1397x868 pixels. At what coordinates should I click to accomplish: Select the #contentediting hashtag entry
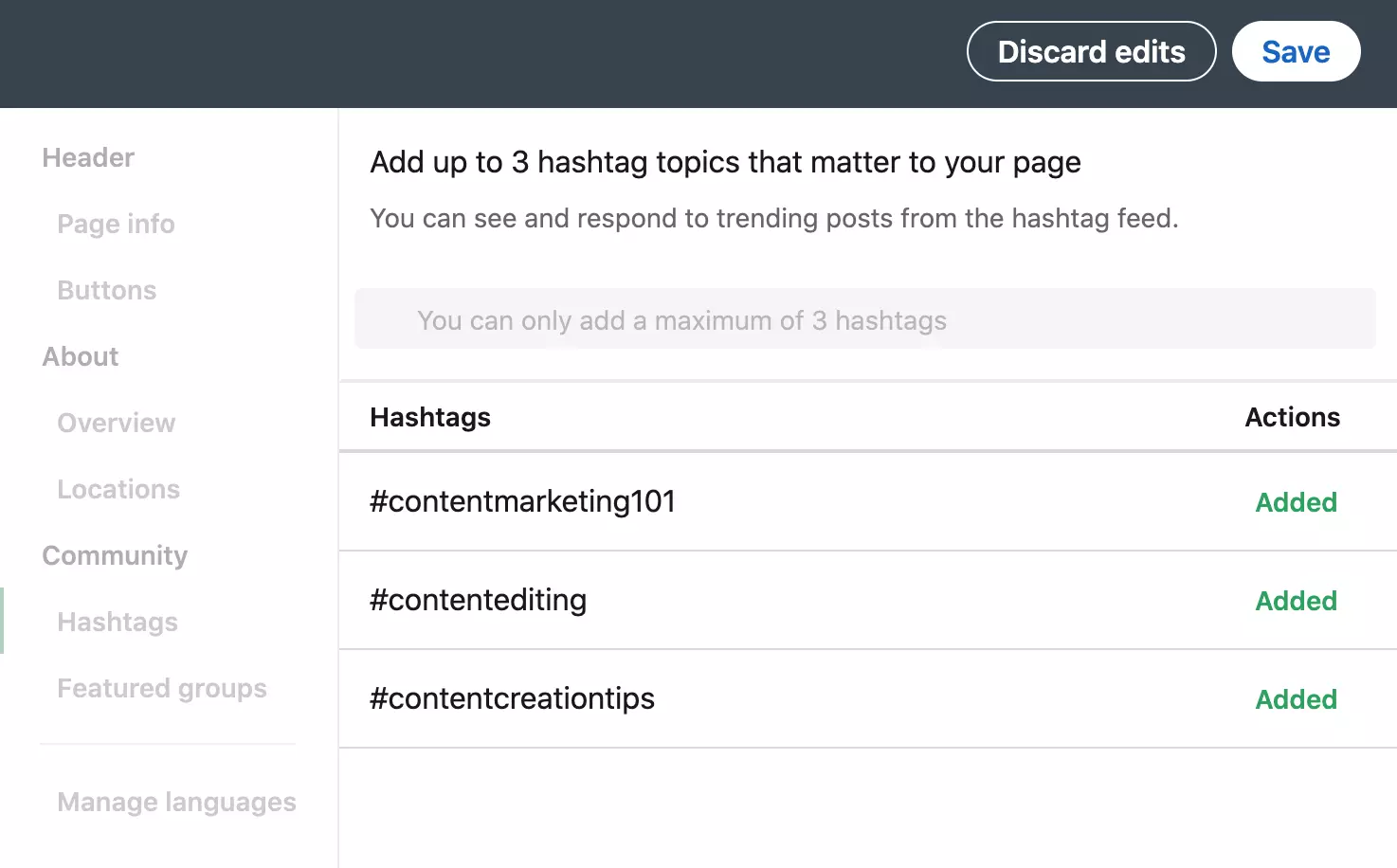[x=478, y=600]
